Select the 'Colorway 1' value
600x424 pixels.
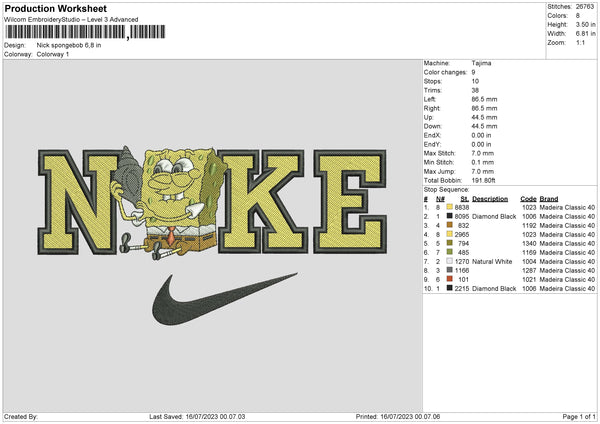click(x=53, y=54)
